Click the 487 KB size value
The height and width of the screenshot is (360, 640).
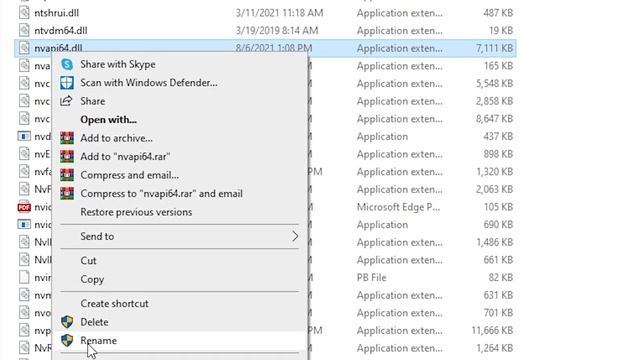pos(498,13)
